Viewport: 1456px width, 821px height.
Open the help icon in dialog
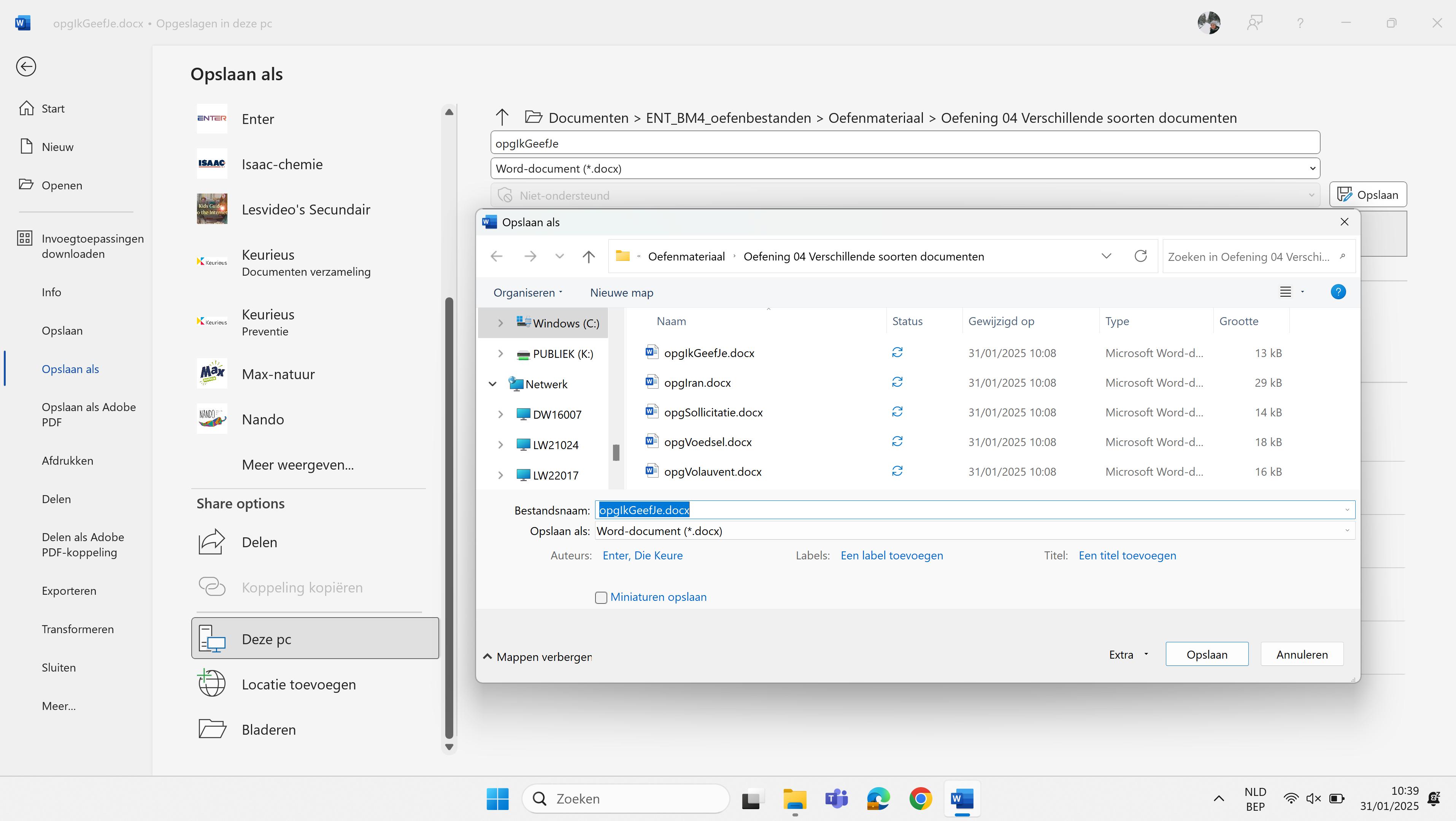1338,292
